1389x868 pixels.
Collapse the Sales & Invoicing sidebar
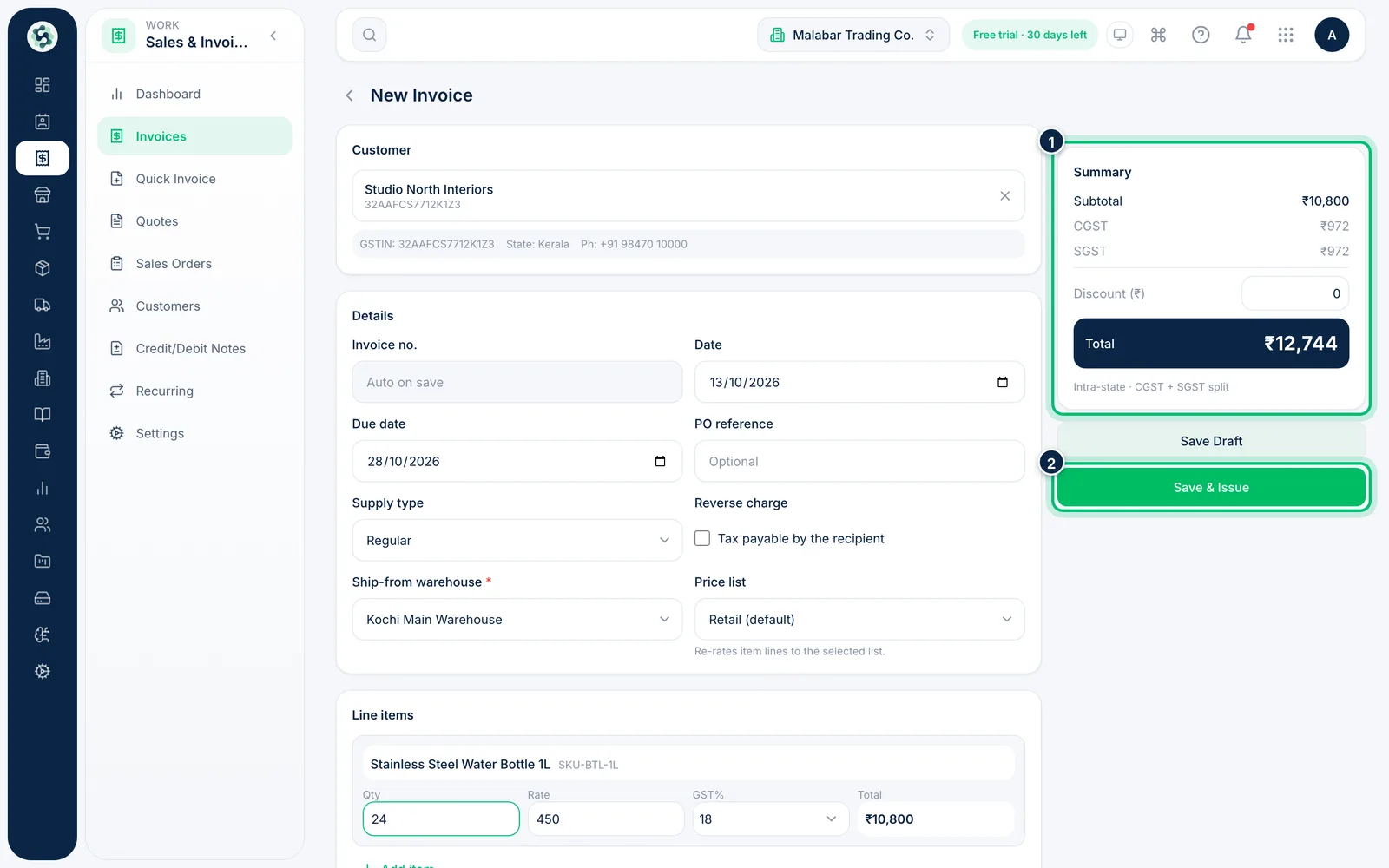273,36
